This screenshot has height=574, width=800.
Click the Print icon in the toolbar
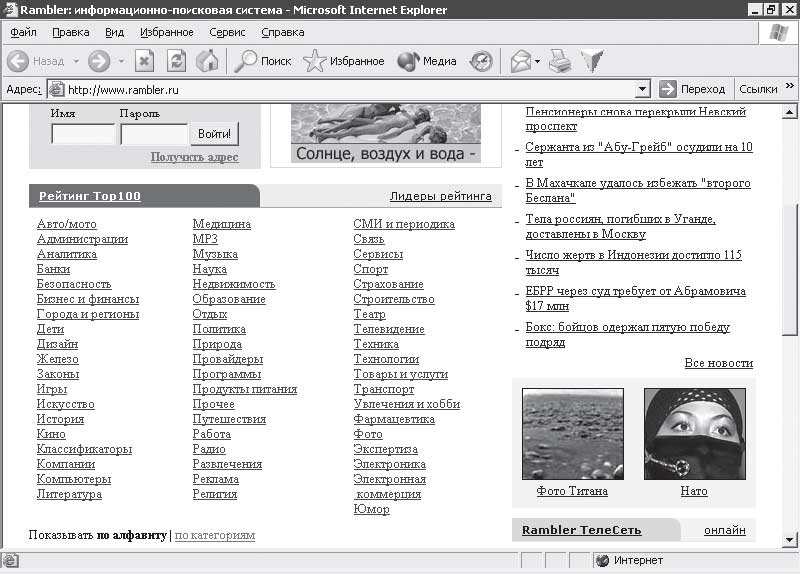pos(560,61)
